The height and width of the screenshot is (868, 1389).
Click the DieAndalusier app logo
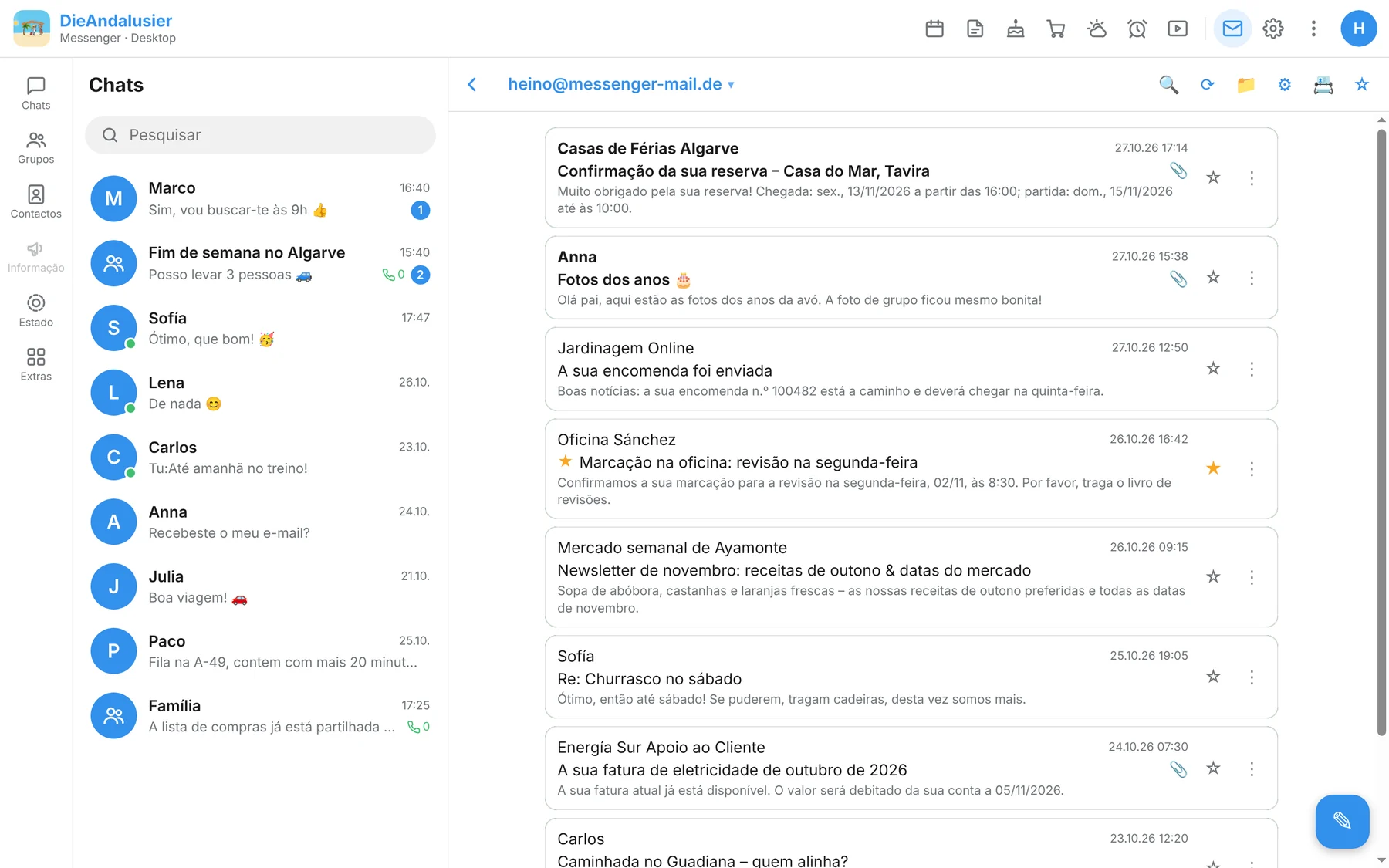tap(32, 29)
